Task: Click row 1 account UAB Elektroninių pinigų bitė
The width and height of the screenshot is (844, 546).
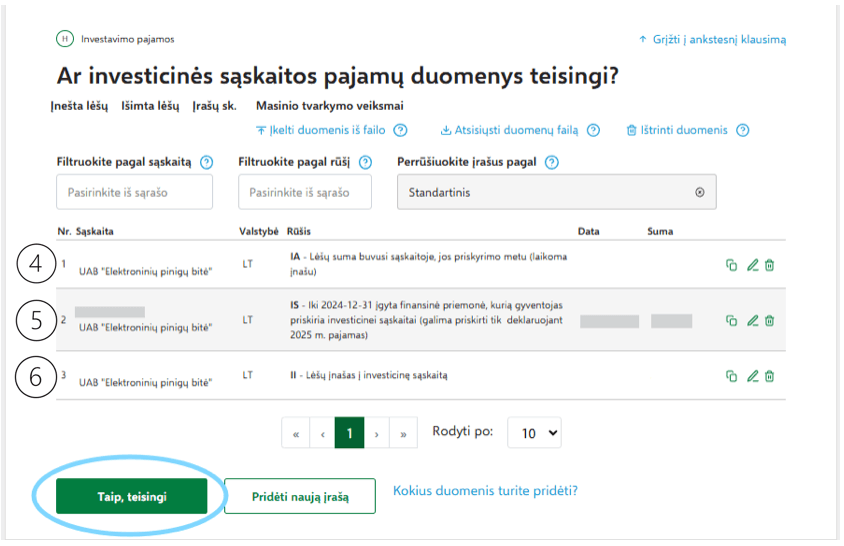Action: 145,271
